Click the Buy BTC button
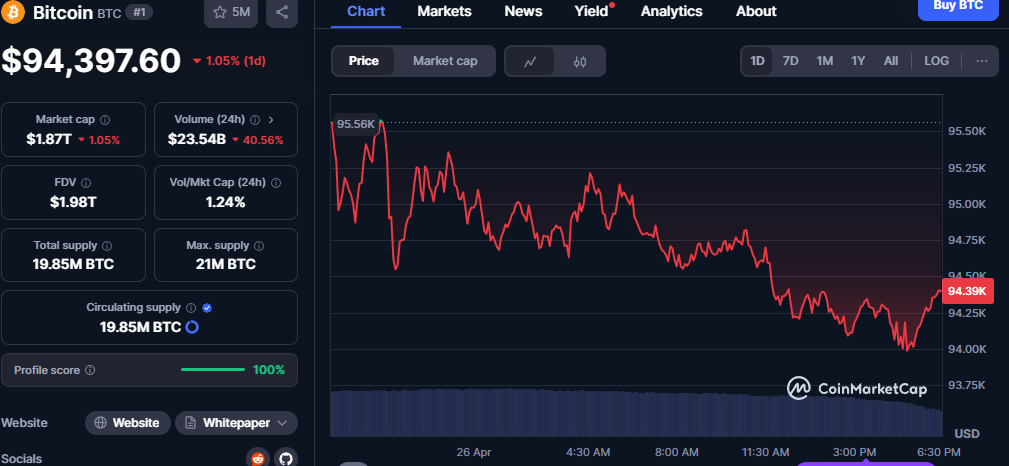The width and height of the screenshot is (1009, 466). pos(958,8)
